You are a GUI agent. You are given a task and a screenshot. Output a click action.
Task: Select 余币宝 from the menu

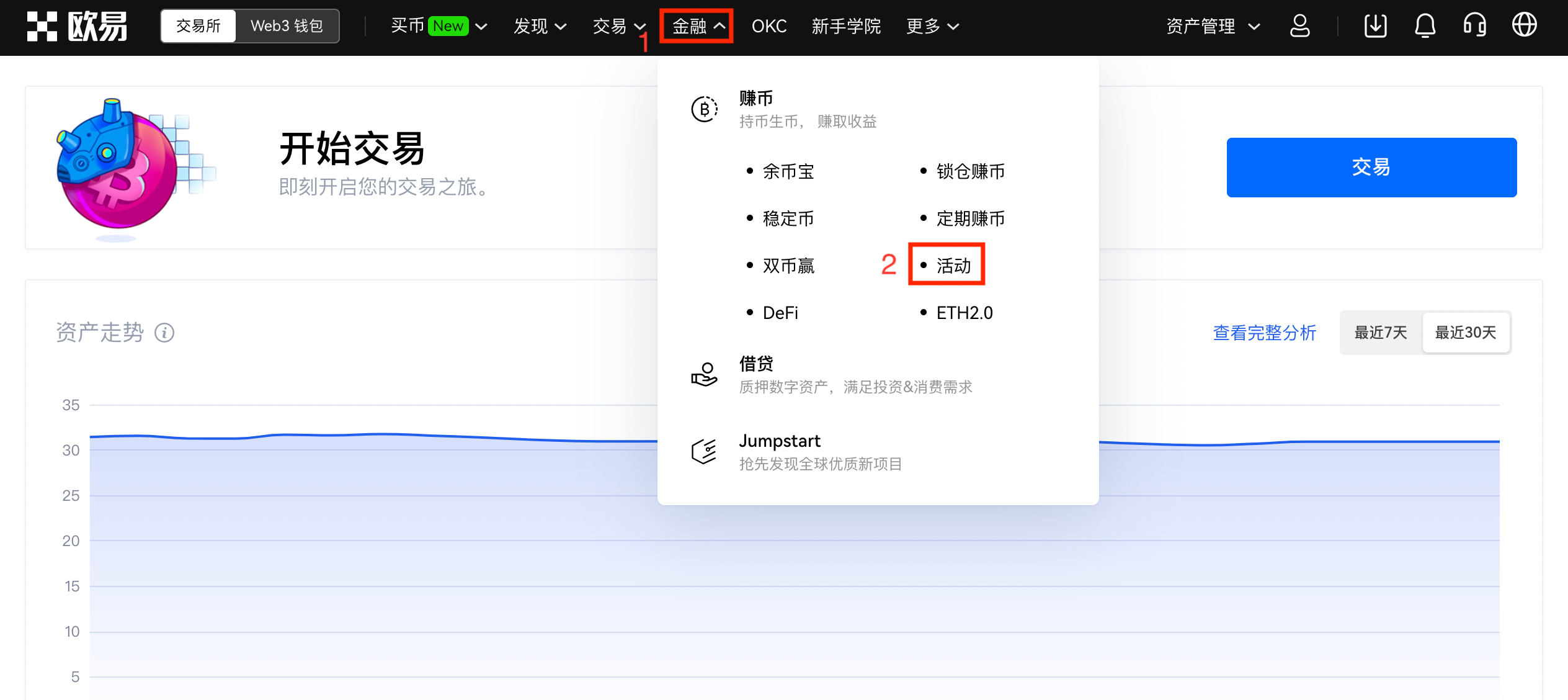point(788,171)
